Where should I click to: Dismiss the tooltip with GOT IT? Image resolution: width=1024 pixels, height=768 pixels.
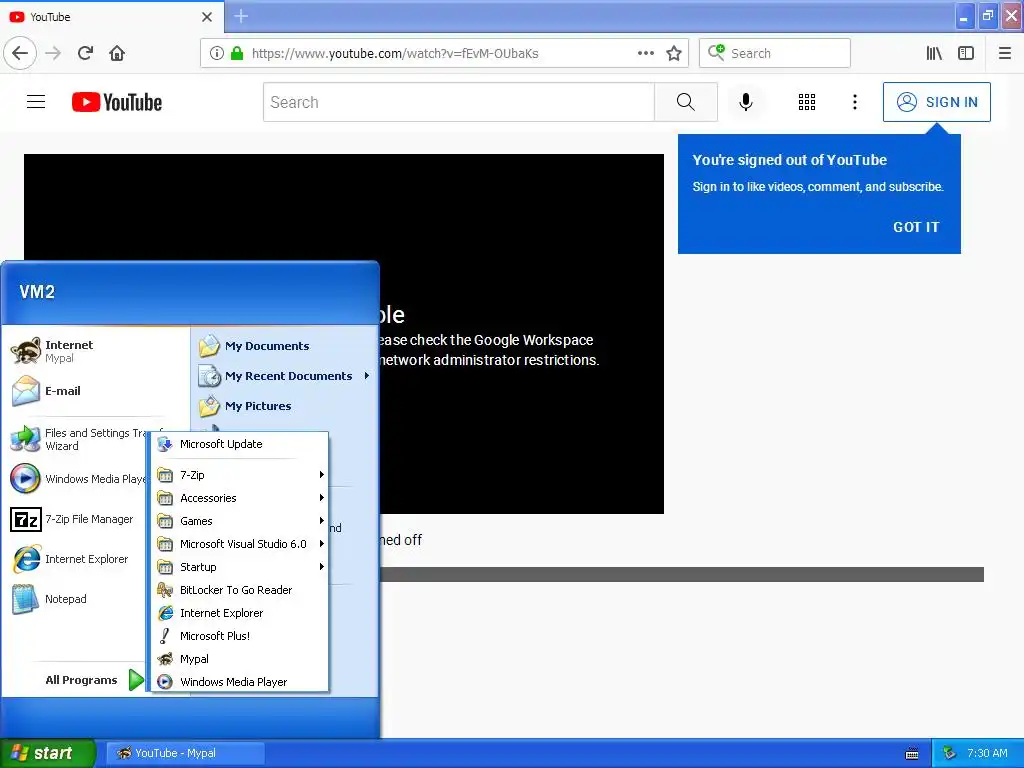pos(916,227)
